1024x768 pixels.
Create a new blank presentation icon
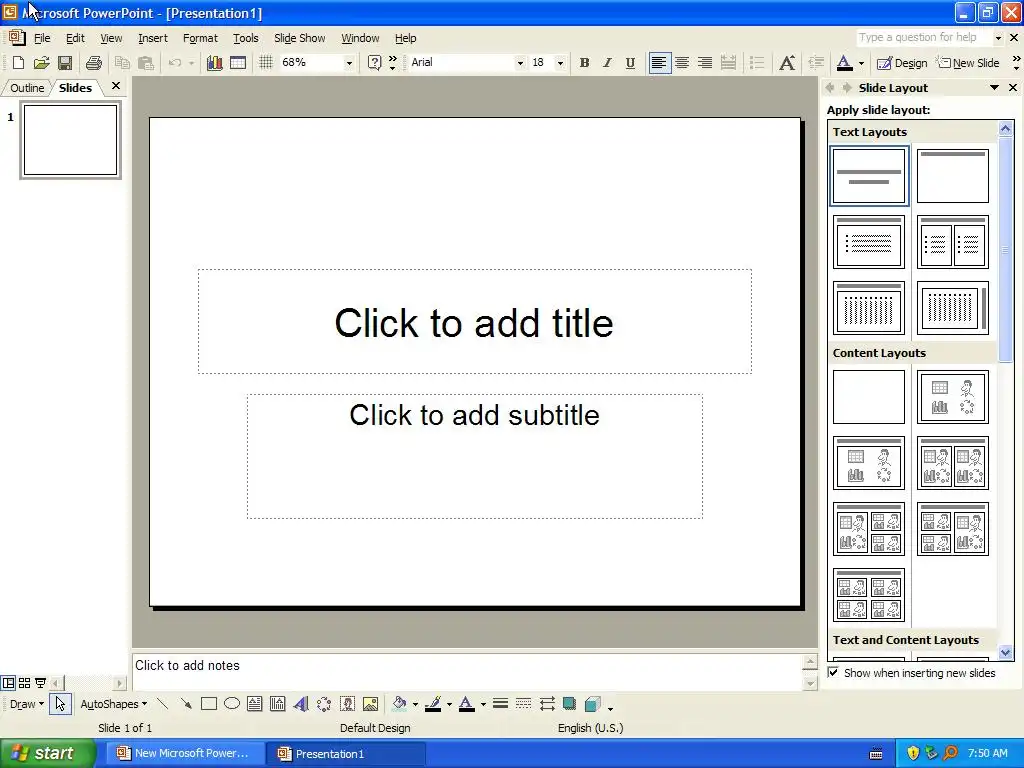click(18, 63)
